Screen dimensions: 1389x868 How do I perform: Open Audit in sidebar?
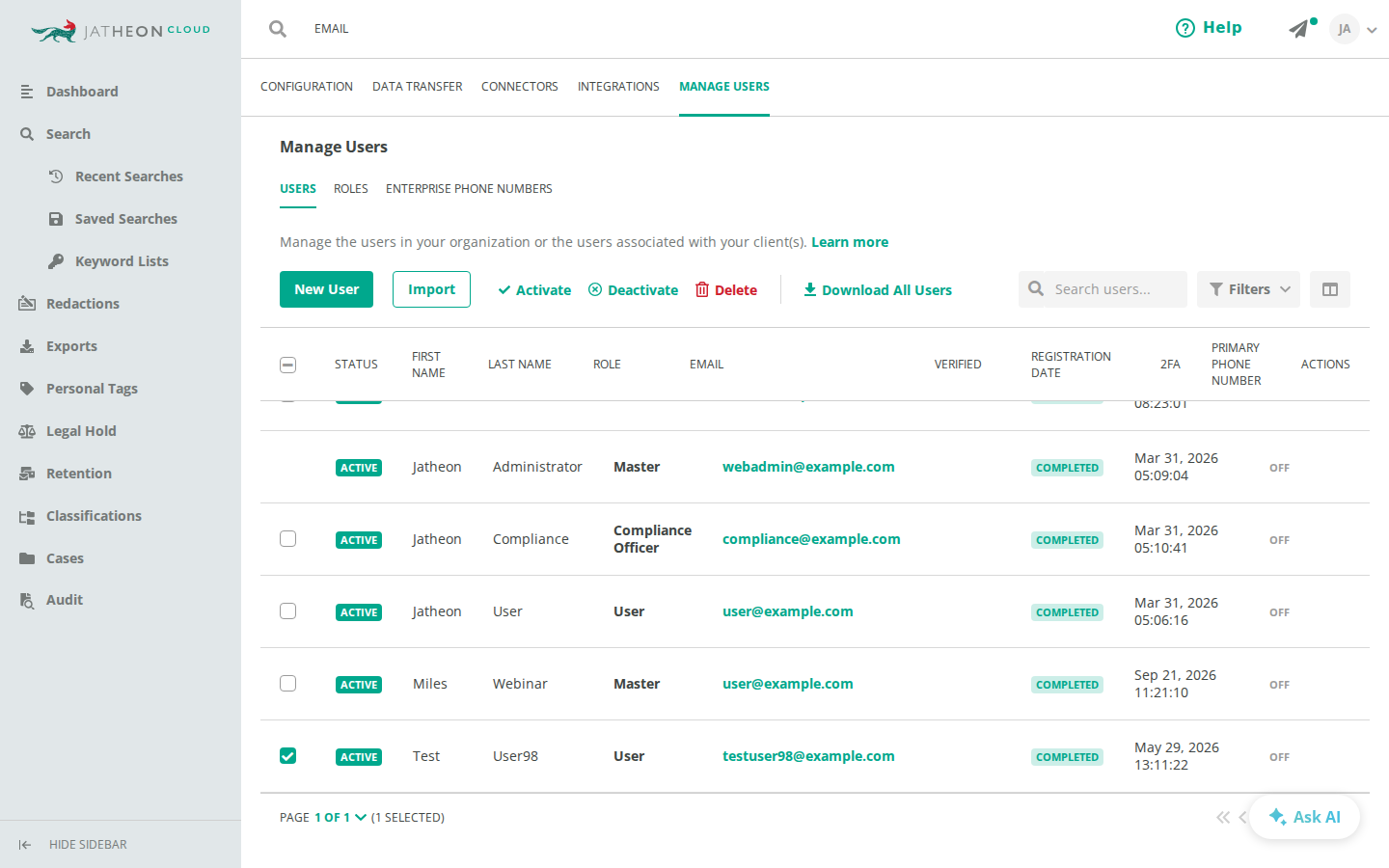pos(65,600)
